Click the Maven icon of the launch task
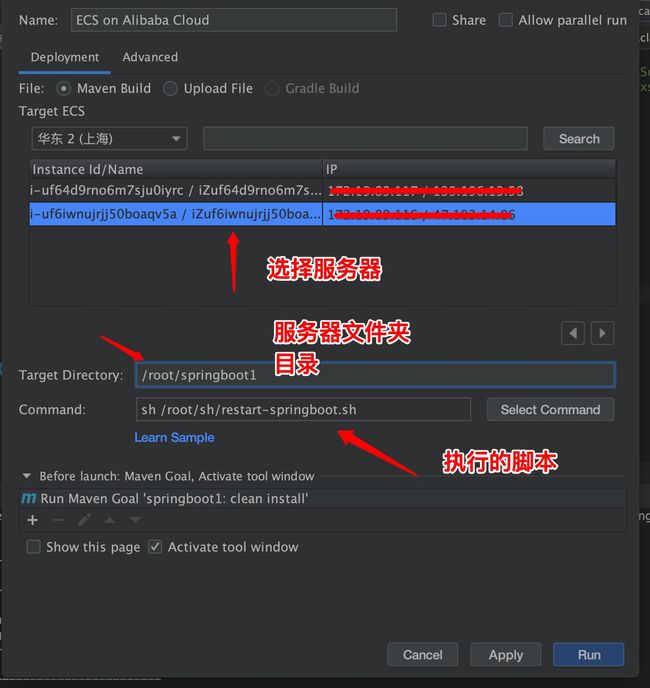Image resolution: width=650 pixels, height=688 pixels. 29,498
